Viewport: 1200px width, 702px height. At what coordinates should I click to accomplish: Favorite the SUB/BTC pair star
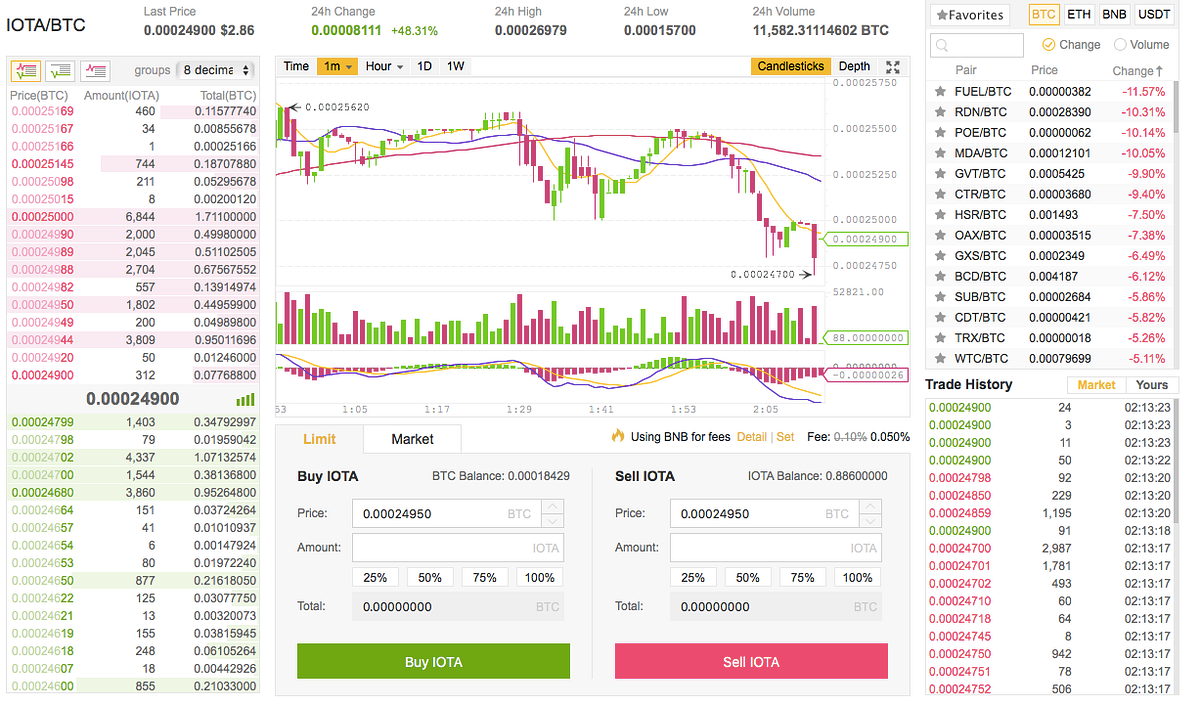click(940, 297)
